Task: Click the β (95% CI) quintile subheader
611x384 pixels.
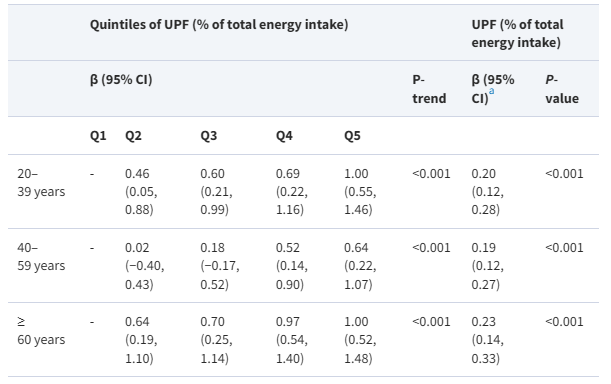Action: [x=121, y=80]
